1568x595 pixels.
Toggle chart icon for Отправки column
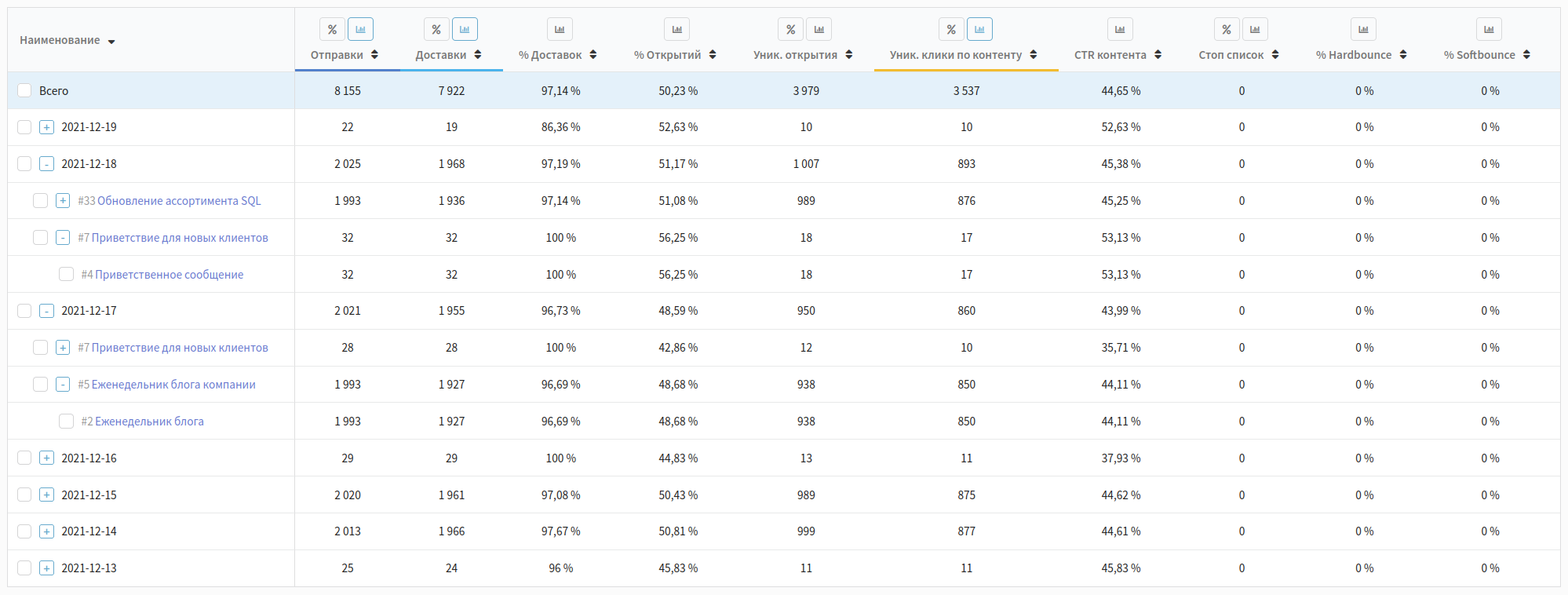coord(360,30)
